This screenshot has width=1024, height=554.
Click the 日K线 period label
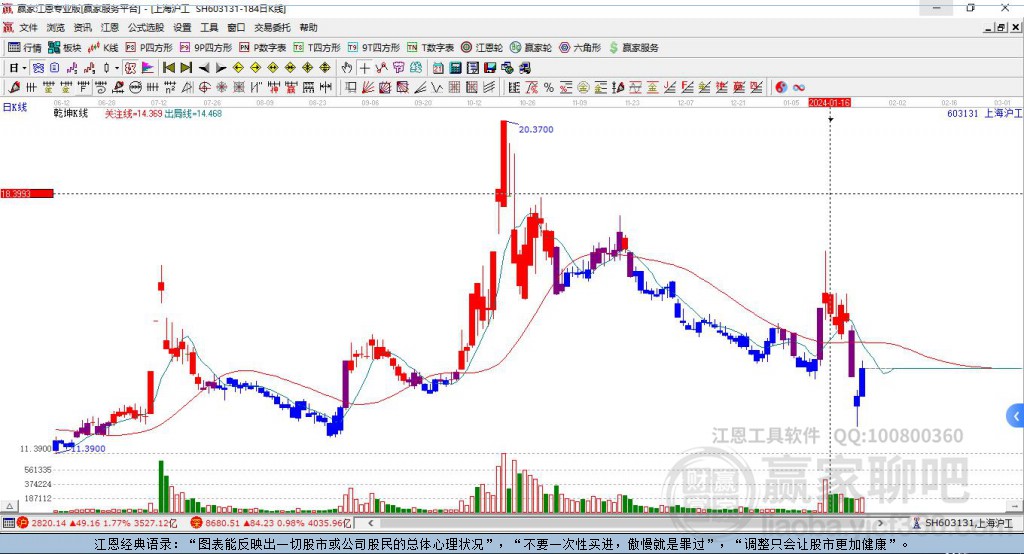[15, 107]
